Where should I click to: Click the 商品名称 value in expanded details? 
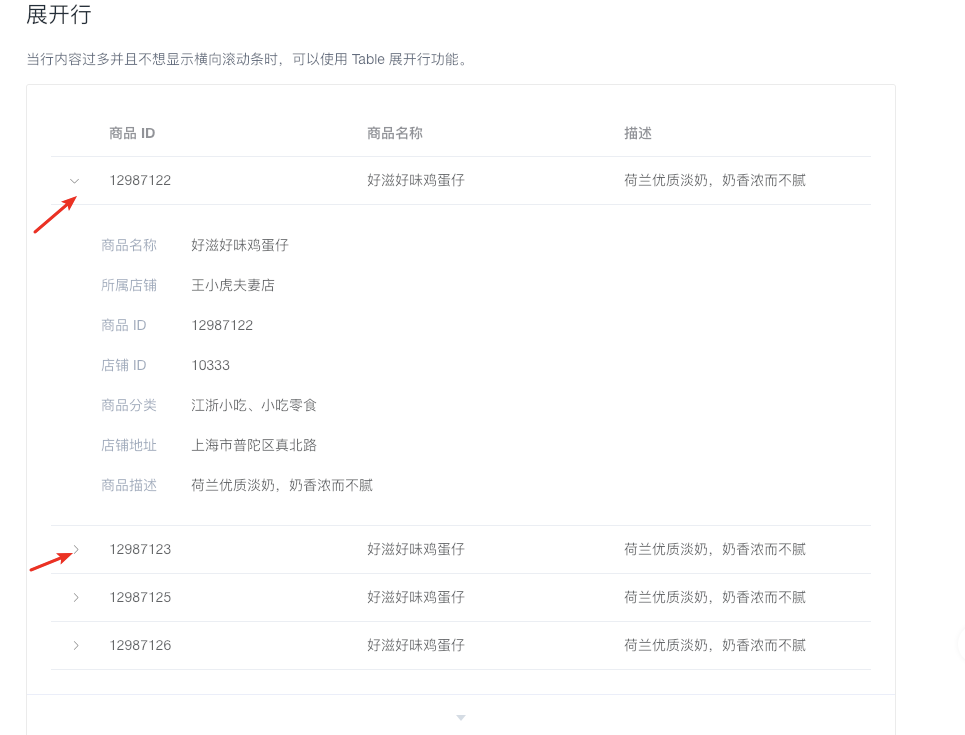(x=239, y=245)
